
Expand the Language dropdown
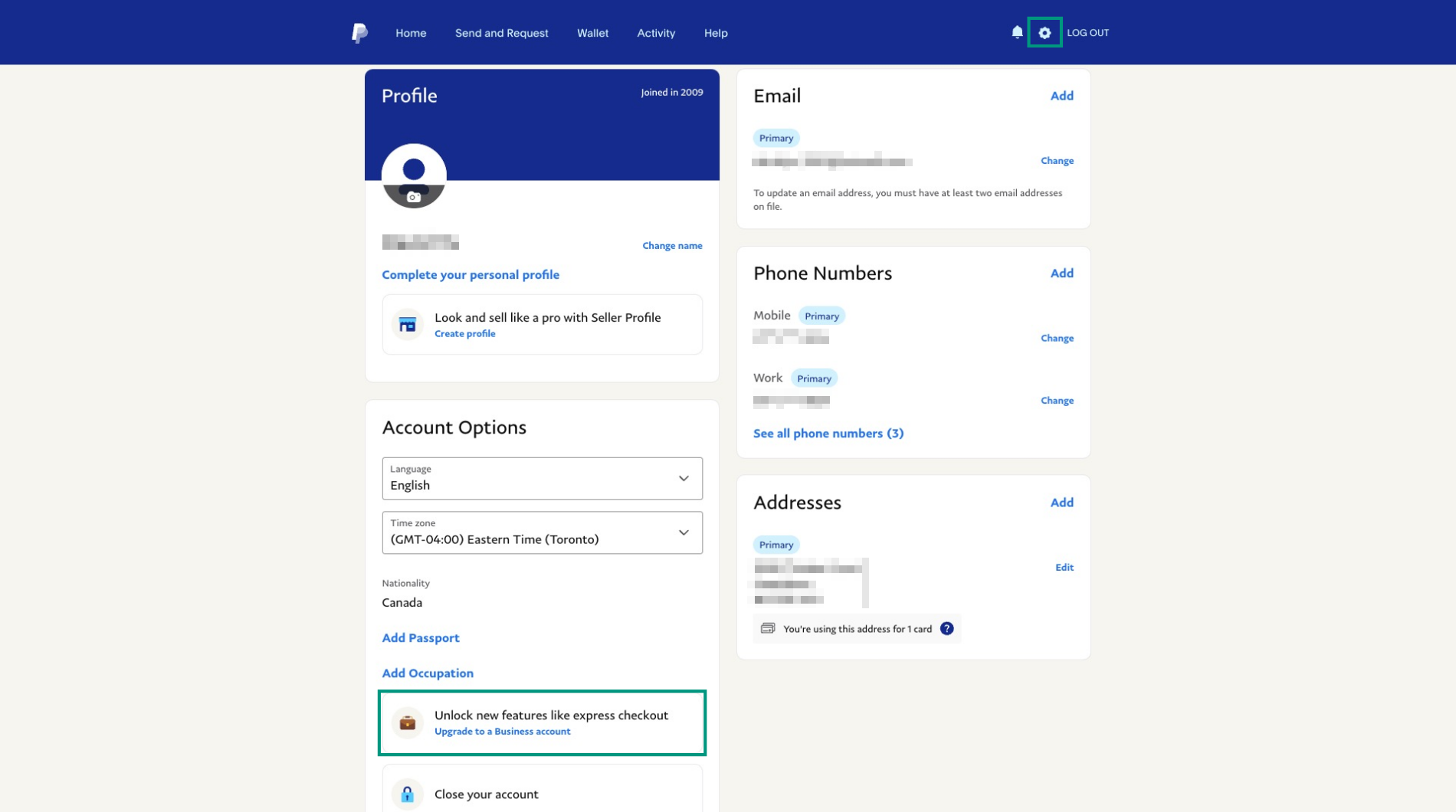coord(543,479)
